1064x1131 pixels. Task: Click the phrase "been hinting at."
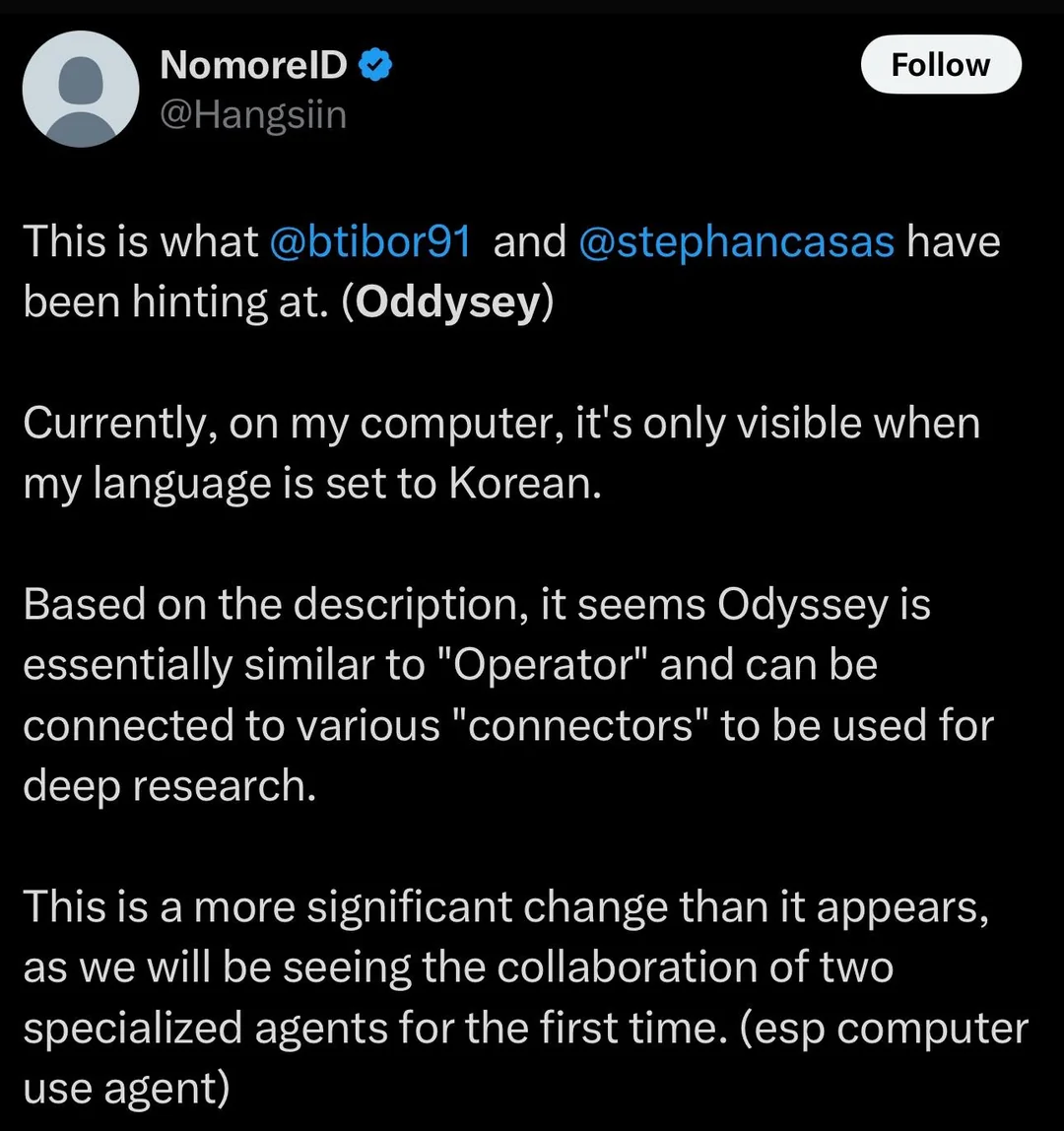coord(177,302)
